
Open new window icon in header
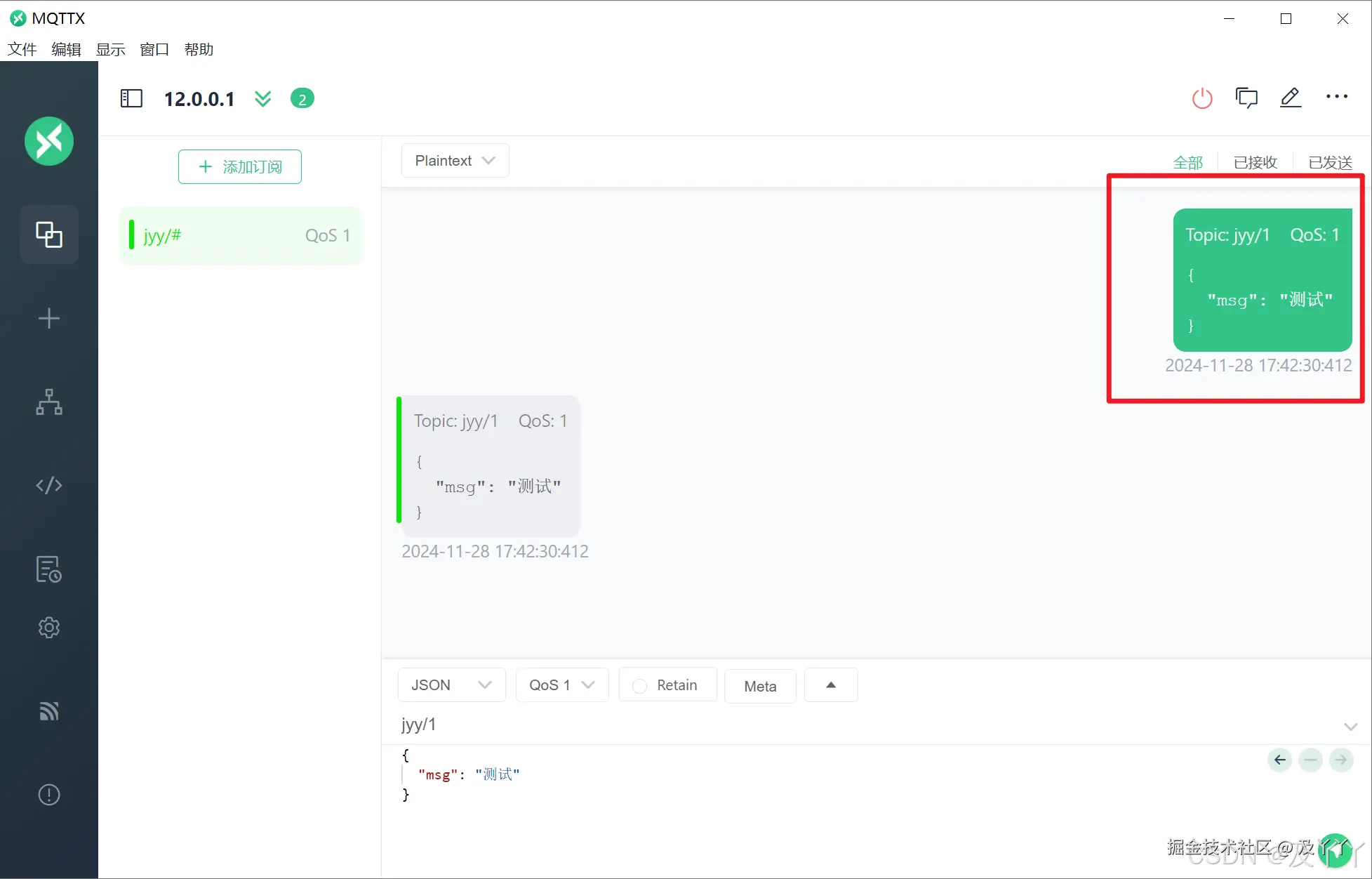[1246, 98]
